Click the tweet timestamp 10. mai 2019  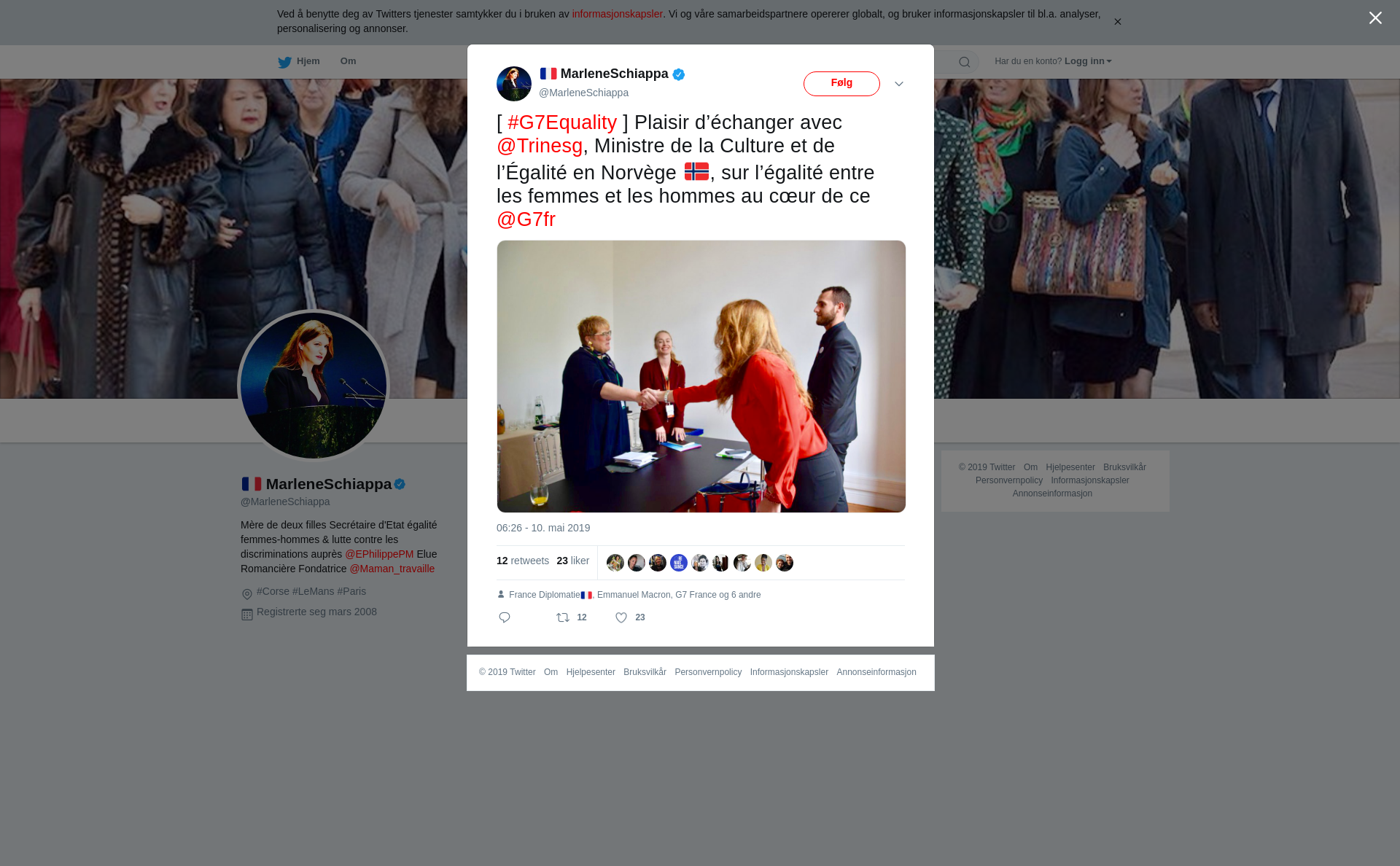click(x=543, y=528)
